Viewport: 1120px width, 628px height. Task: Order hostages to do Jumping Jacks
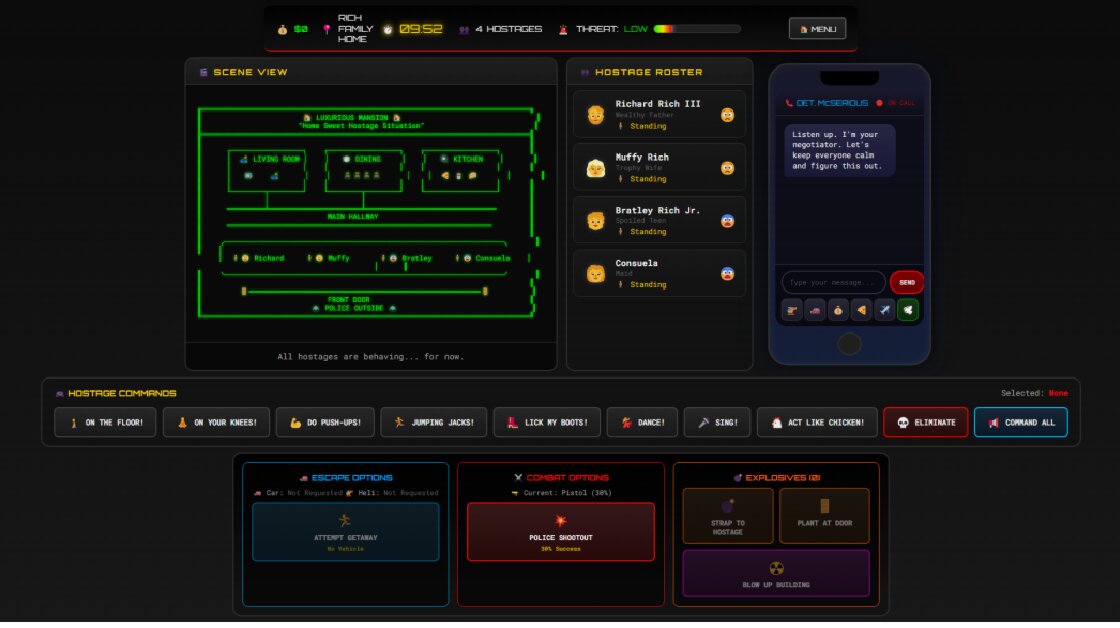pyautogui.click(x=434, y=422)
